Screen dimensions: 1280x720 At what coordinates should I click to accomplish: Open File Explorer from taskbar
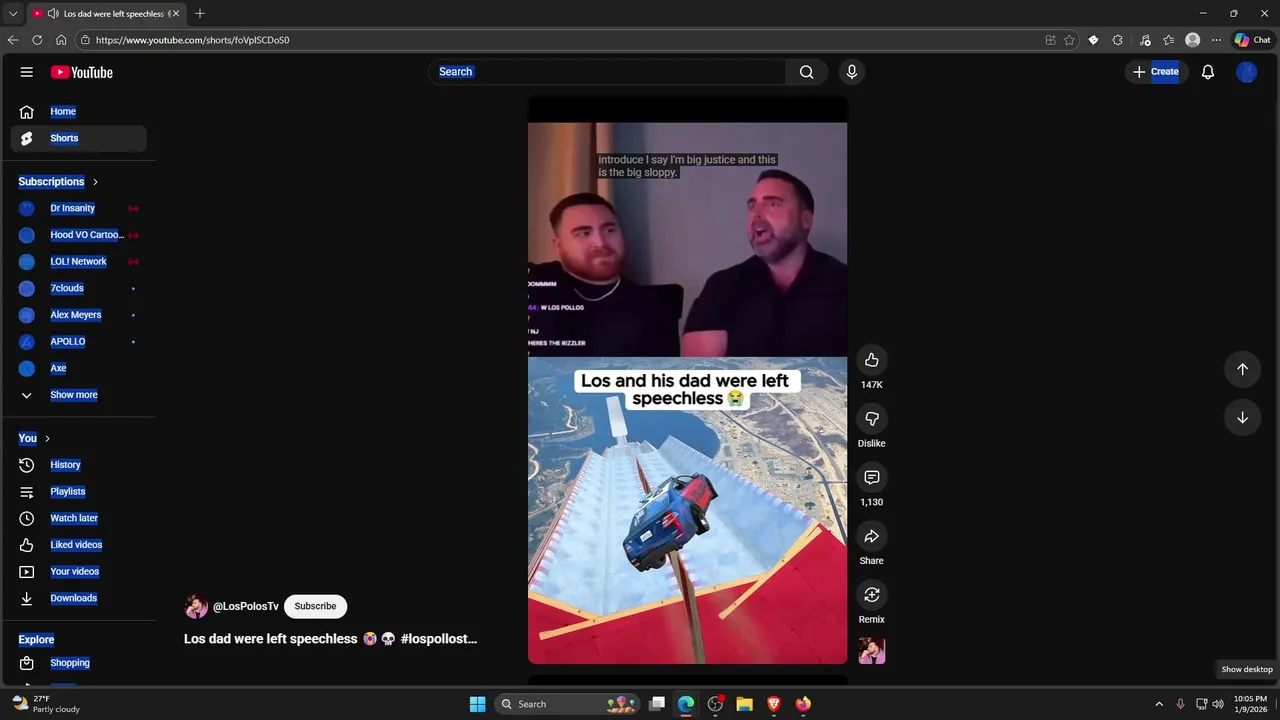[x=744, y=704]
